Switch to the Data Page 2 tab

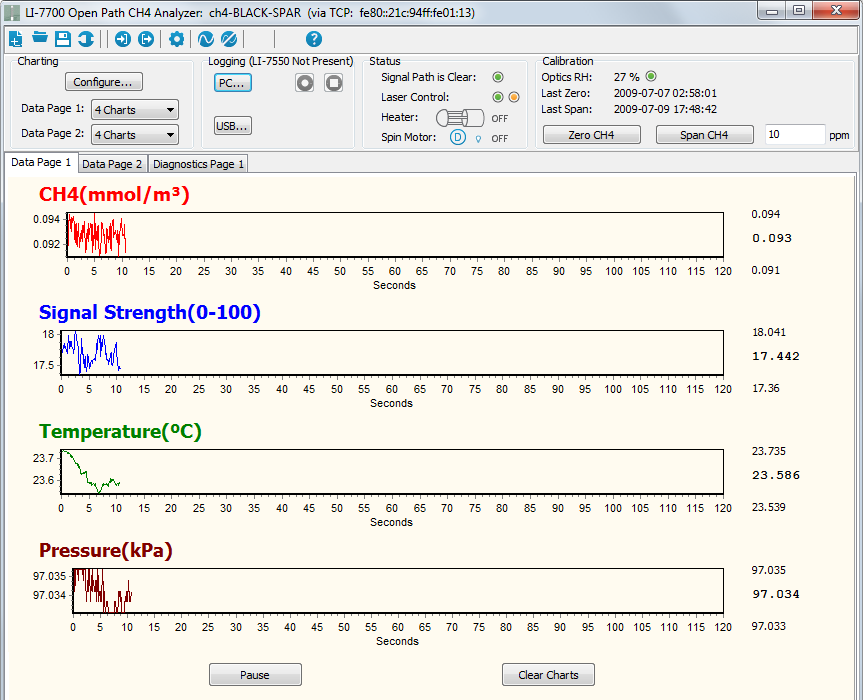tap(112, 164)
